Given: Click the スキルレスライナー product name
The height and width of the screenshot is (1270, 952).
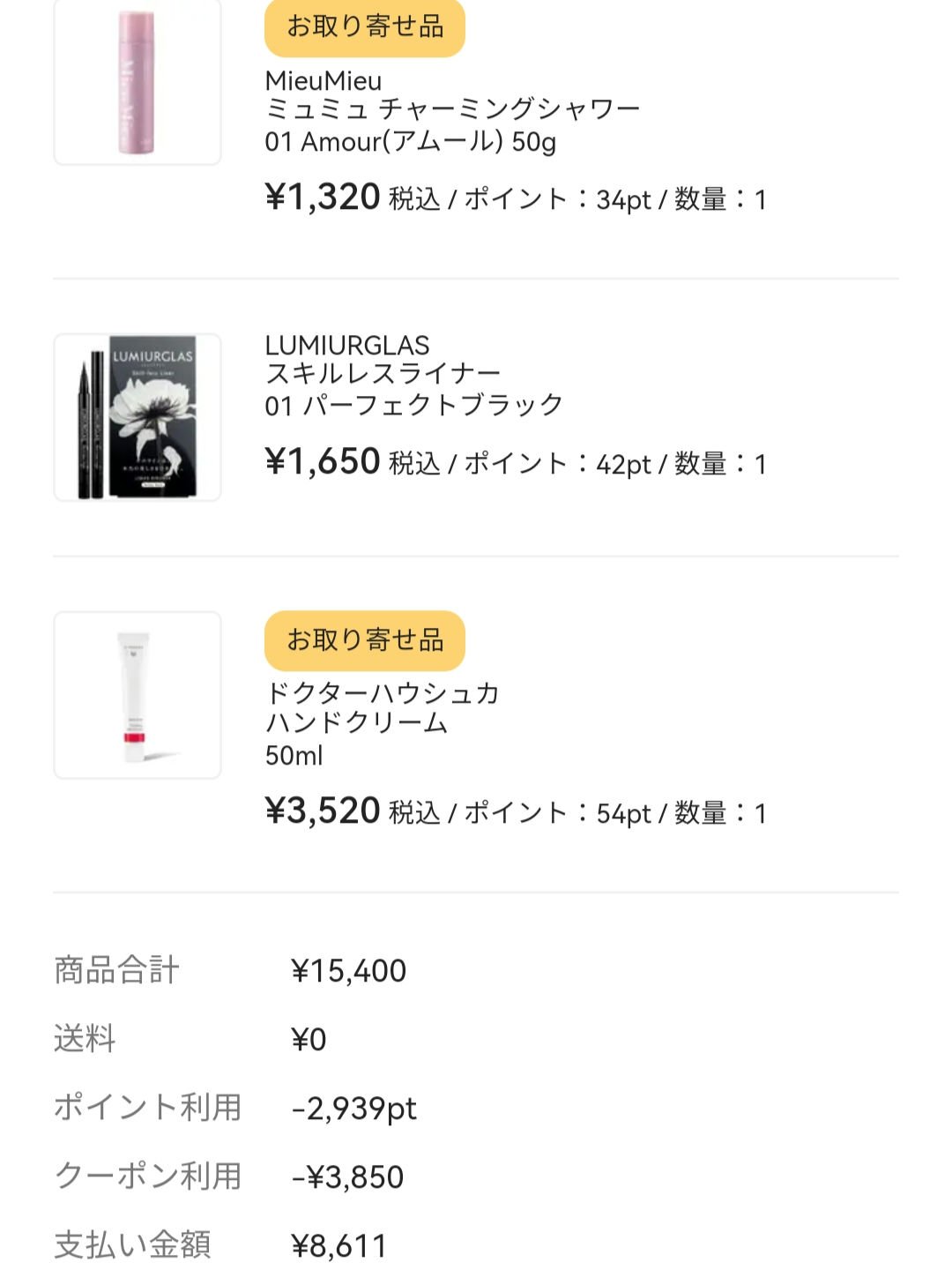Looking at the screenshot, I should pyautogui.click(x=383, y=375).
